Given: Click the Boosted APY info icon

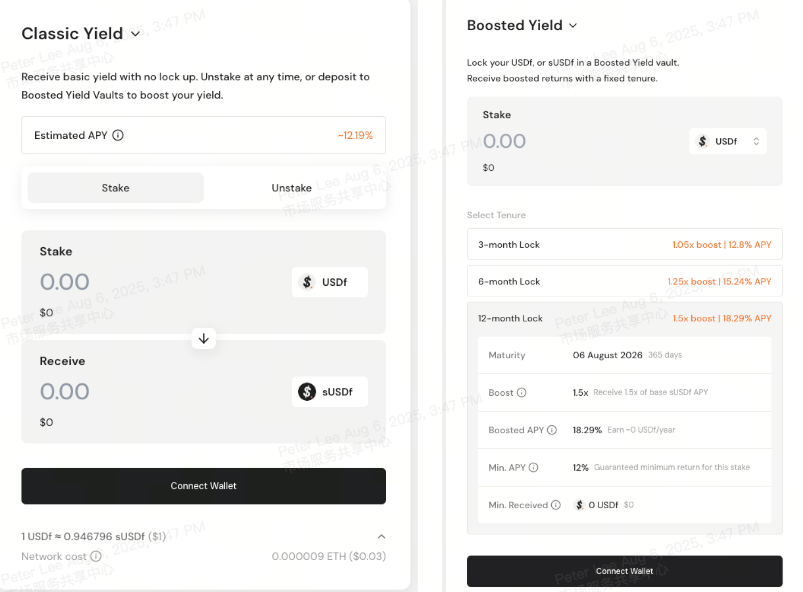Looking at the screenshot, I should [552, 430].
